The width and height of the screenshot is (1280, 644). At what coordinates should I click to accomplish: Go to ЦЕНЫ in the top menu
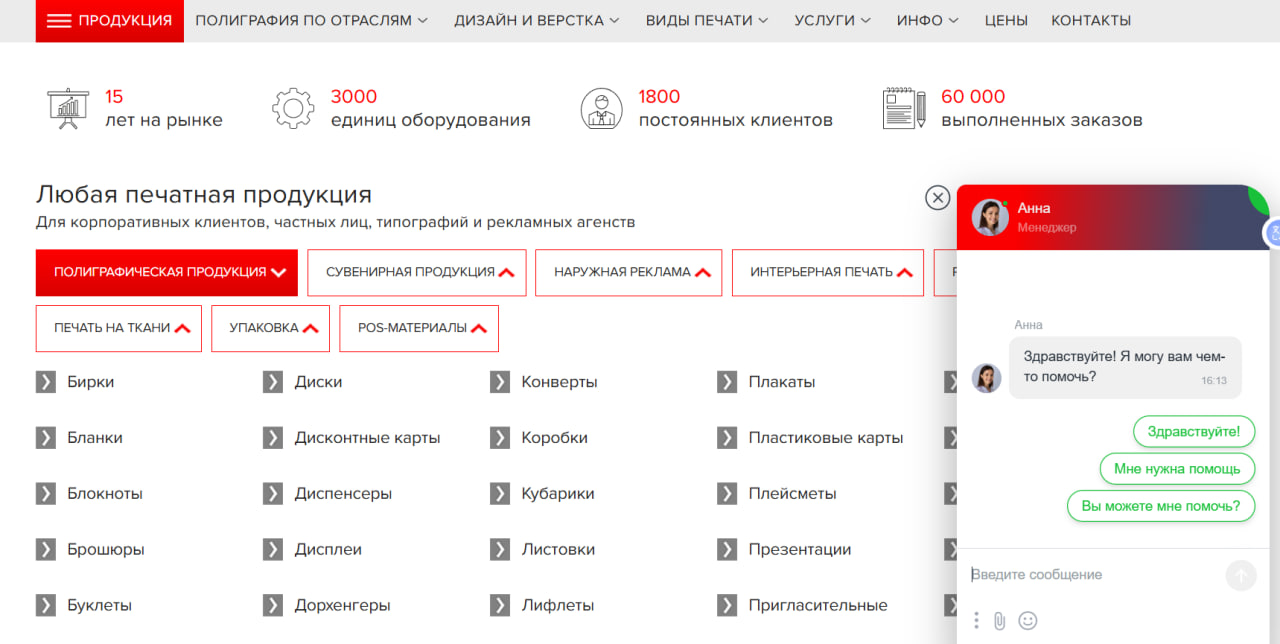[1006, 21]
